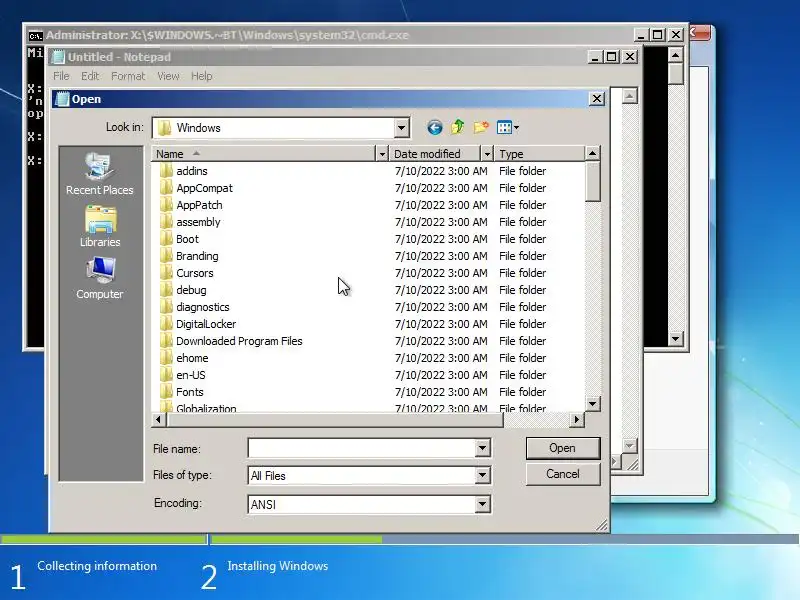
Task: Select the AppPatch folder icon
Action: [x=166, y=205]
